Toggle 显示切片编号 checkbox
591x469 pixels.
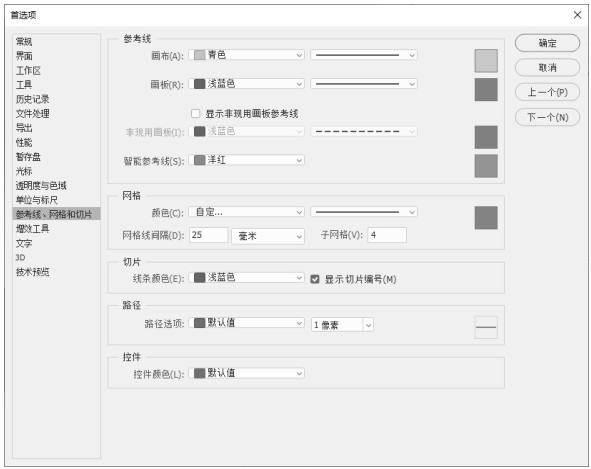pos(315,279)
